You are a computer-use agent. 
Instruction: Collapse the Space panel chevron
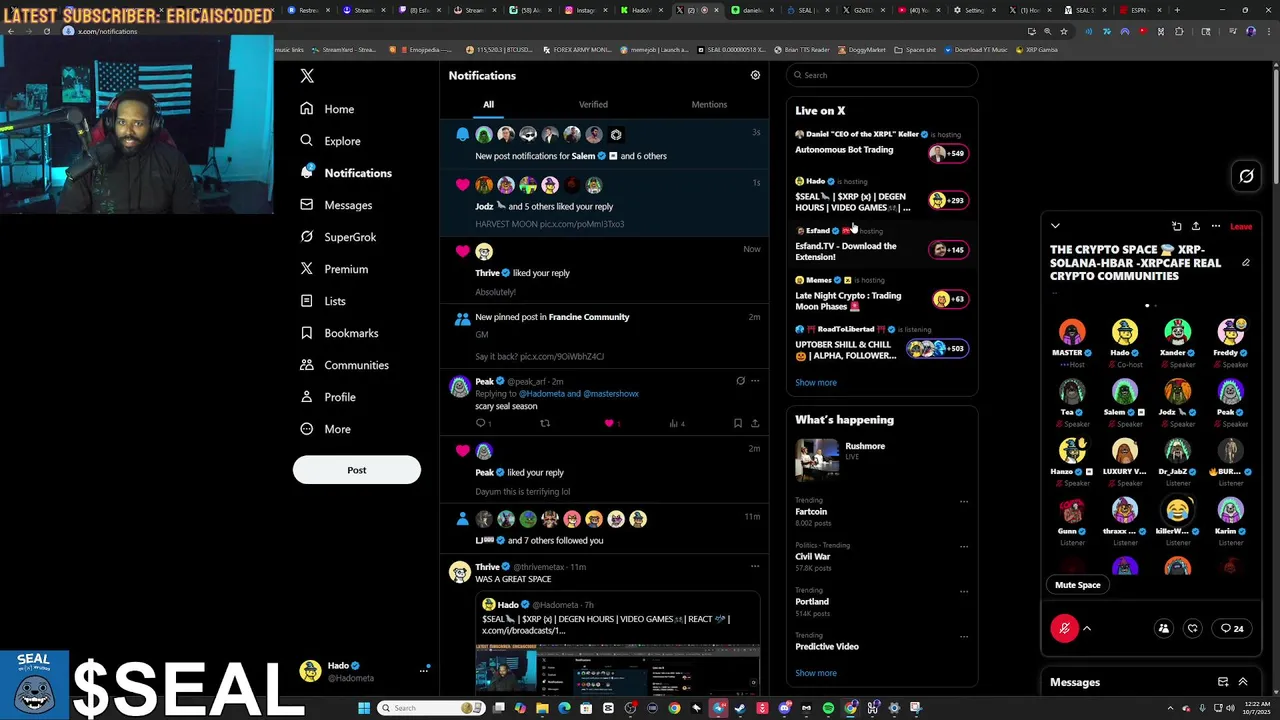click(x=1055, y=226)
